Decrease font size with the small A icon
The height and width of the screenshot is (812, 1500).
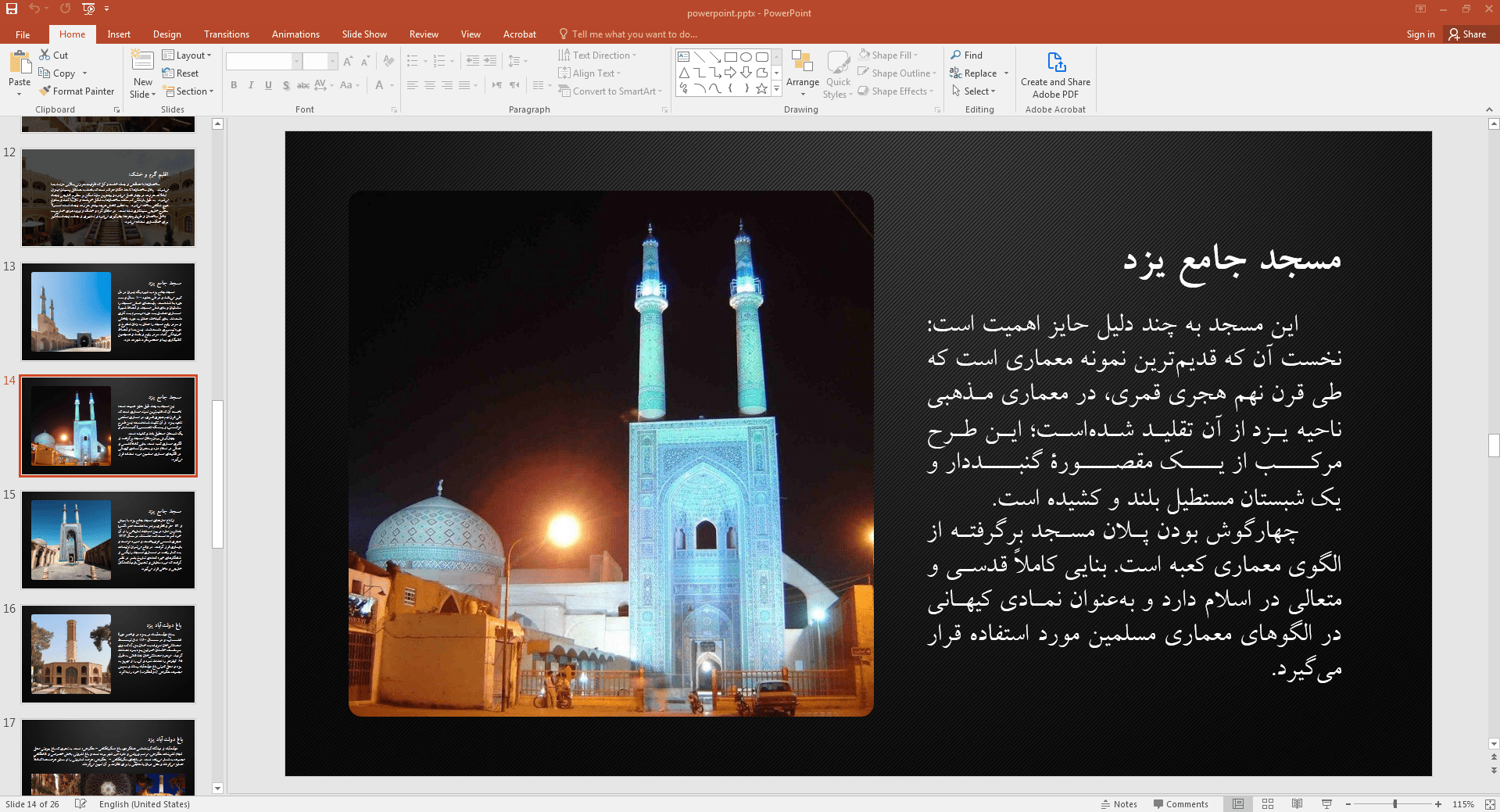(x=365, y=61)
